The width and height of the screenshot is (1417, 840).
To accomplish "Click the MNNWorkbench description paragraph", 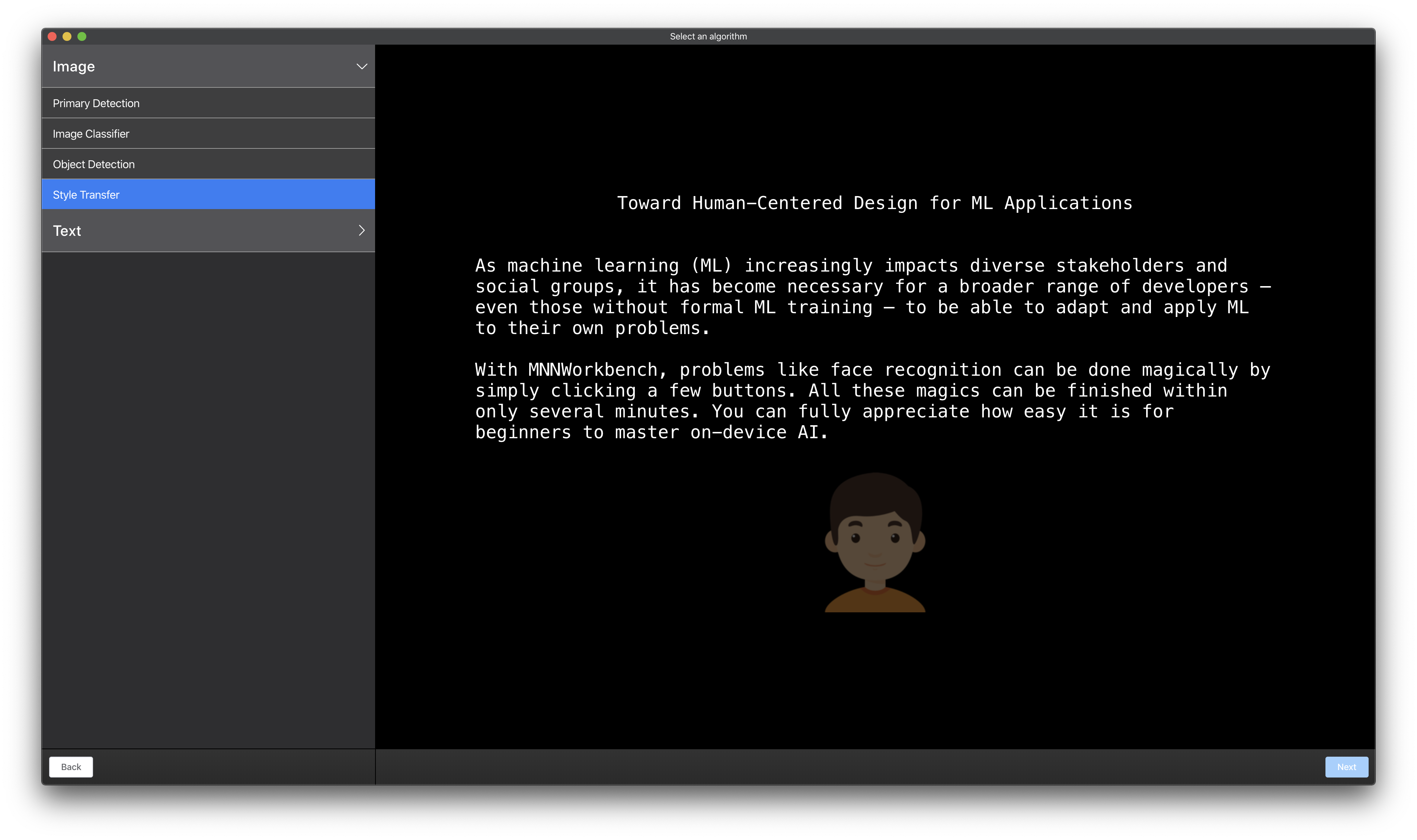I will 872,401.
